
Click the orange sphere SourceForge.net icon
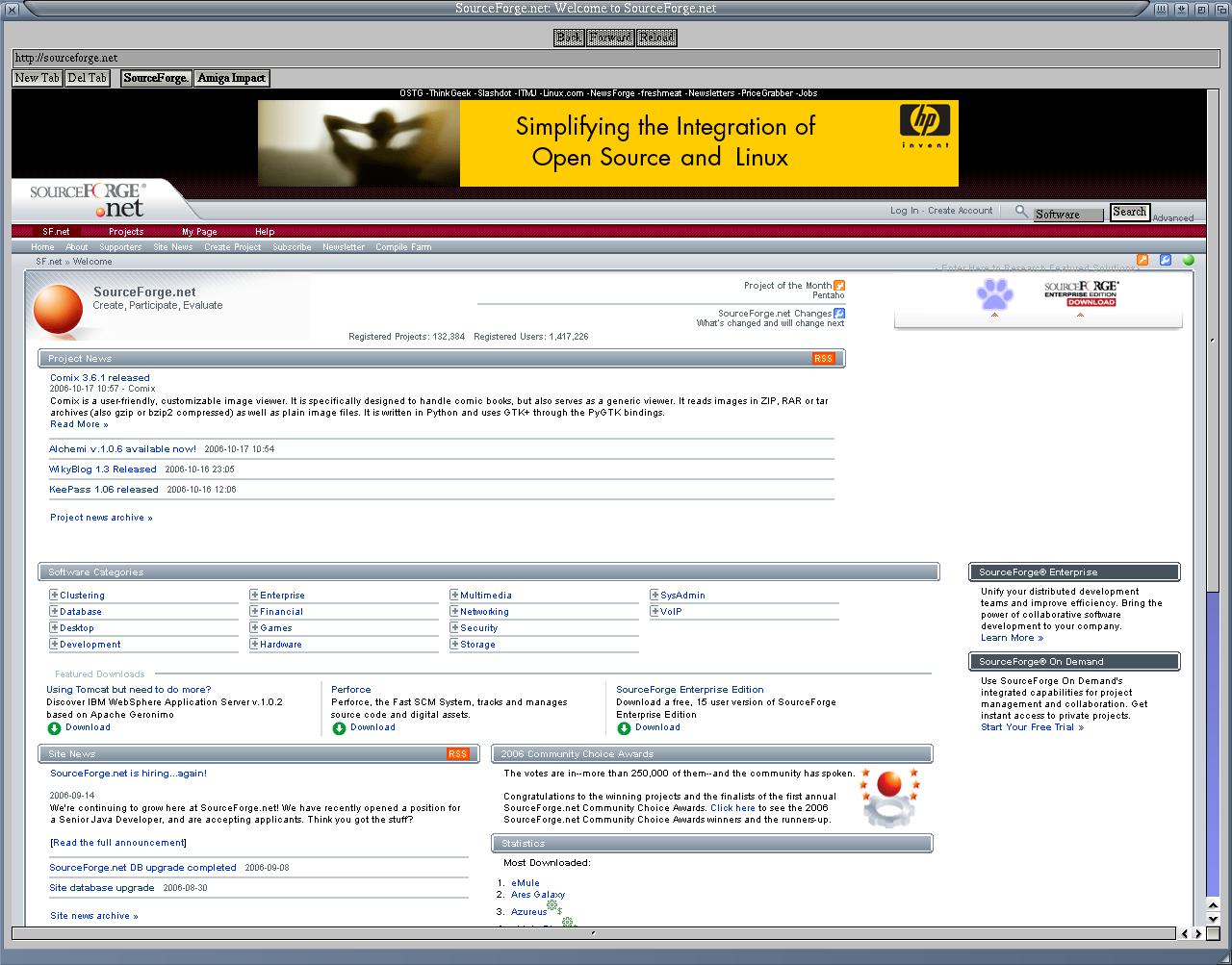coord(58,309)
